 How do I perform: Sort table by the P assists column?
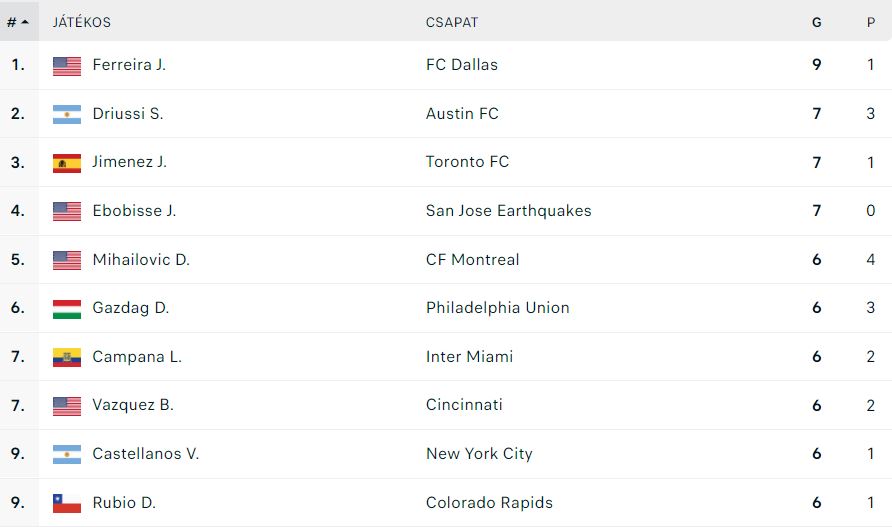(871, 22)
